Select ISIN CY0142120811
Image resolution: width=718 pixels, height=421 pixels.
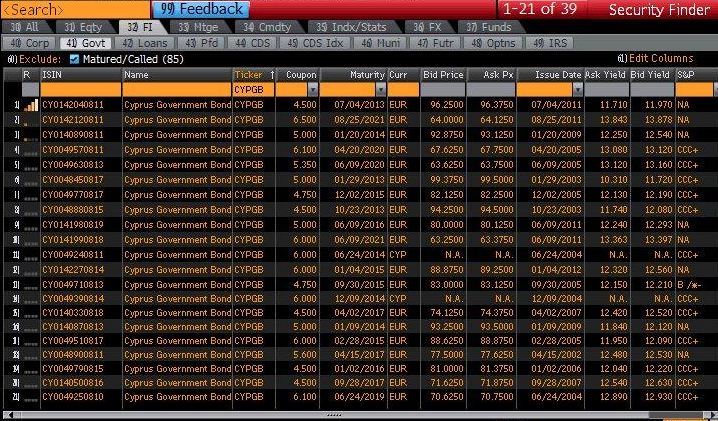pyautogui.click(x=73, y=120)
